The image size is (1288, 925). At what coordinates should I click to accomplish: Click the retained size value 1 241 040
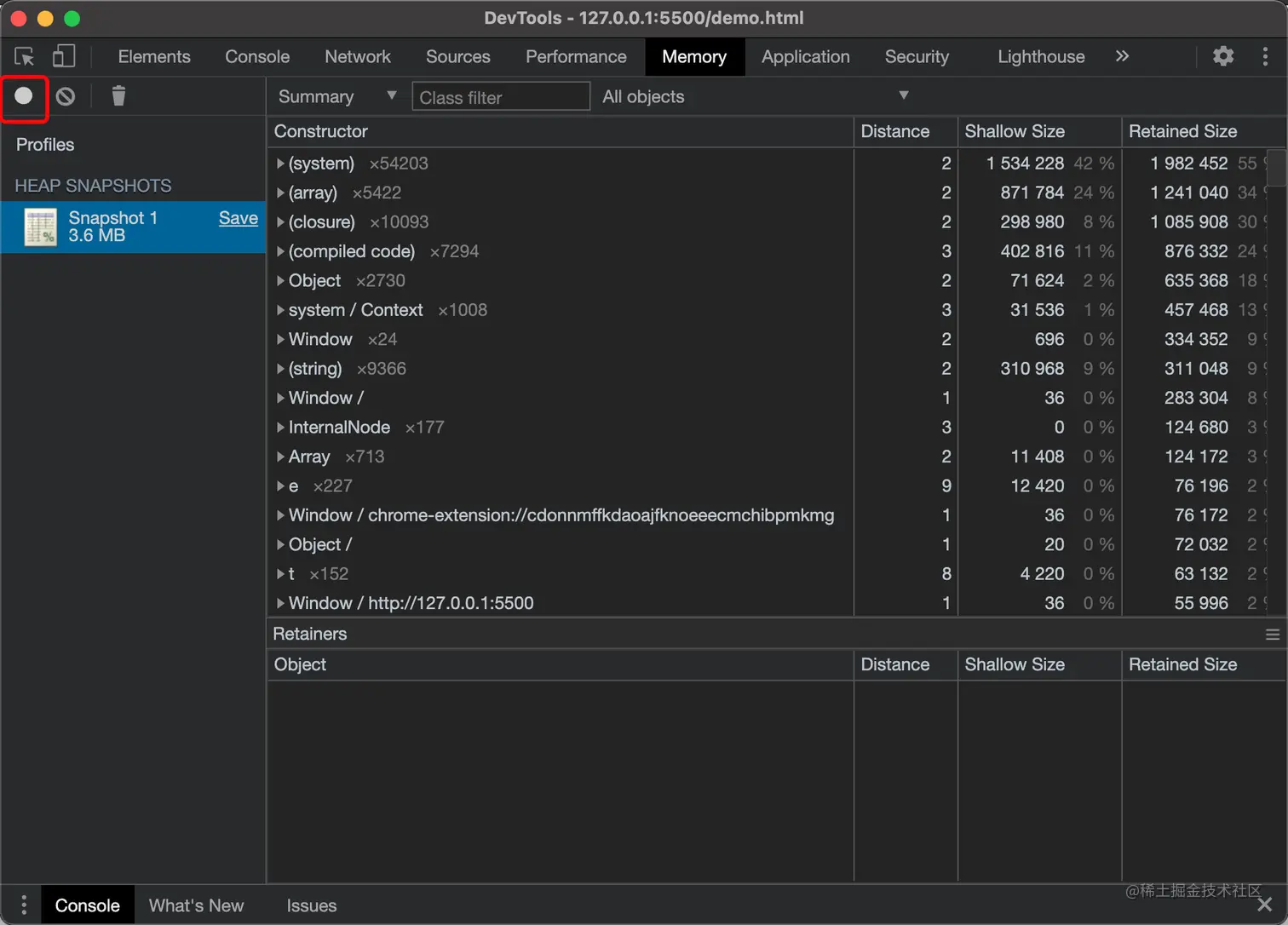(1189, 192)
